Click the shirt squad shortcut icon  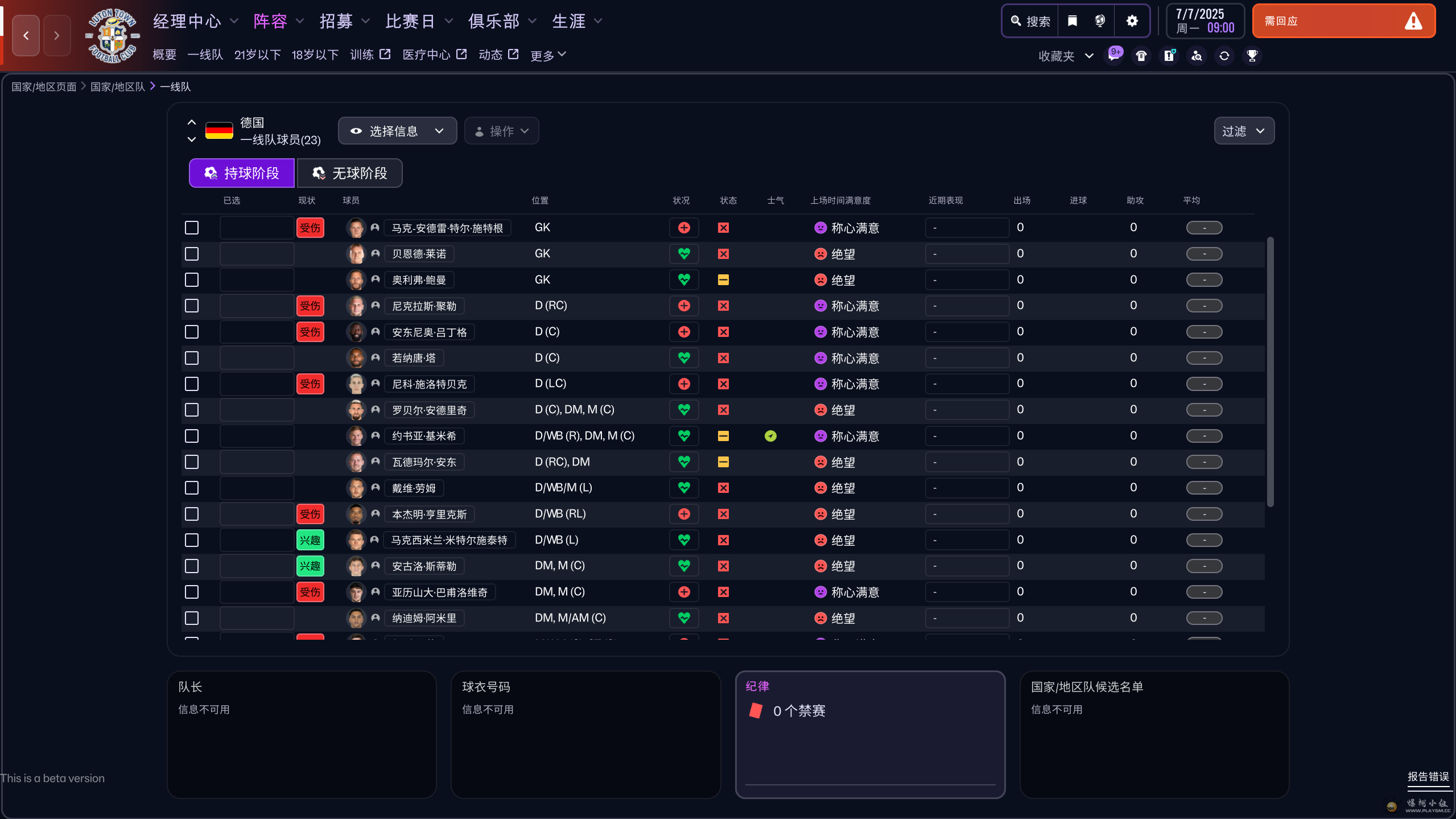(1141, 55)
